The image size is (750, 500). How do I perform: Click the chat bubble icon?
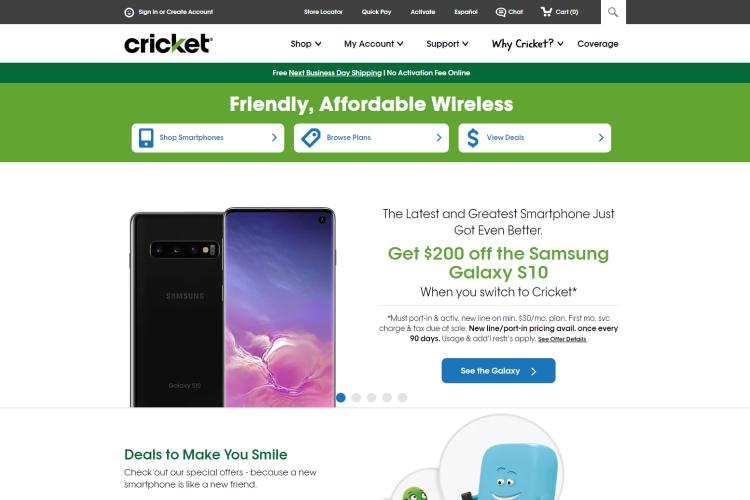[500, 12]
